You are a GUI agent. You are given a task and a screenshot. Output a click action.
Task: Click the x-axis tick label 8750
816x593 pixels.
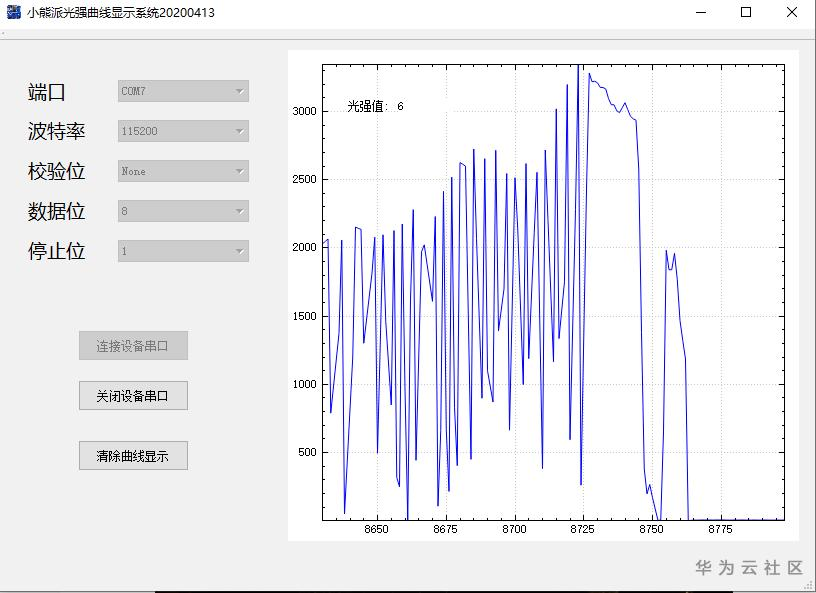point(652,529)
